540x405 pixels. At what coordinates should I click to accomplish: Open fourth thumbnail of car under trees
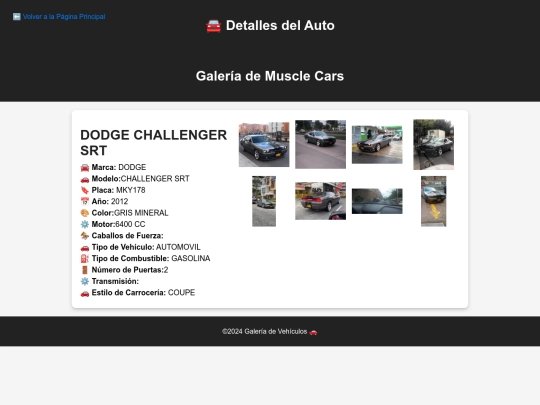coord(434,145)
